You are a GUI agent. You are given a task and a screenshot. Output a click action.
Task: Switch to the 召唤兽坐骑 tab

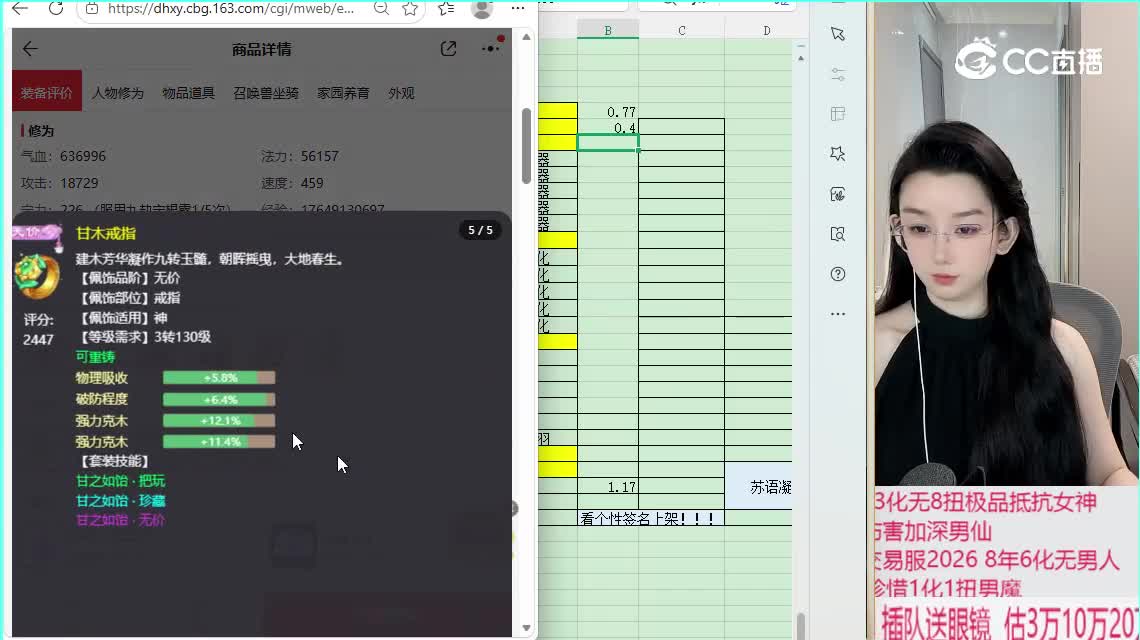(266, 93)
